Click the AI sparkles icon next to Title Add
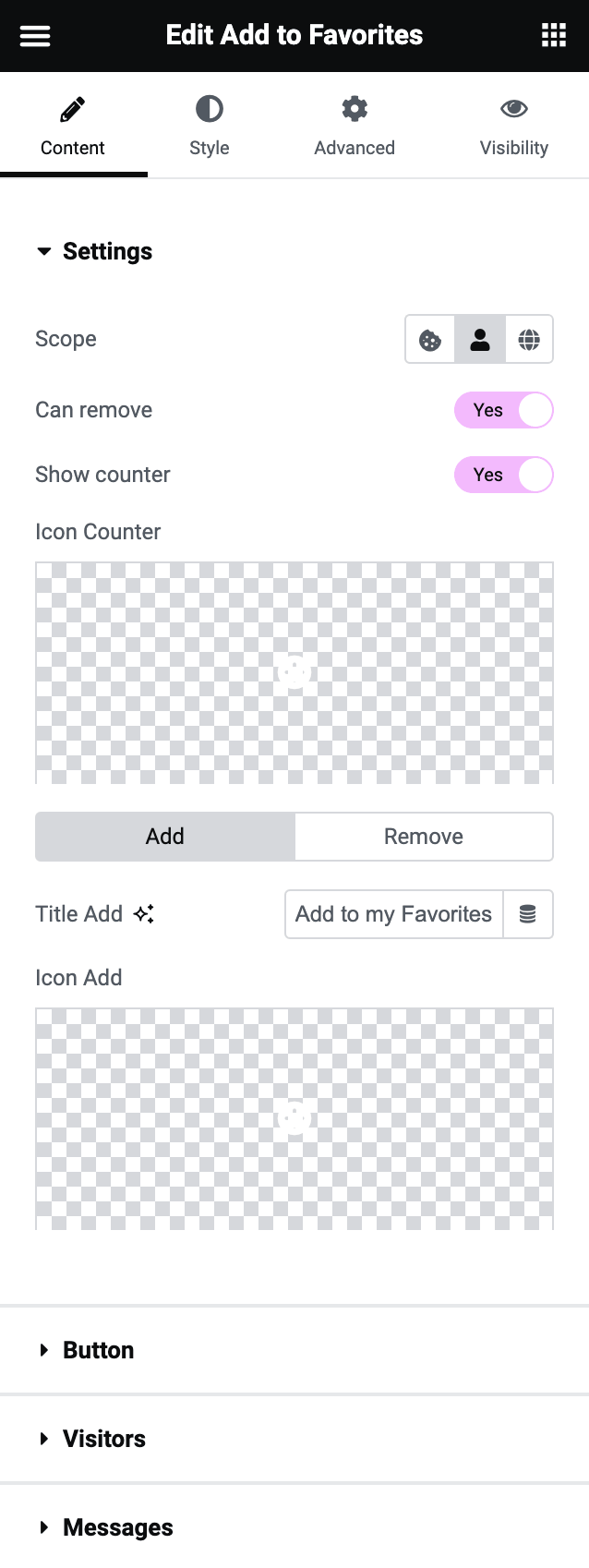Viewport: 589px width, 1568px height. click(140, 913)
